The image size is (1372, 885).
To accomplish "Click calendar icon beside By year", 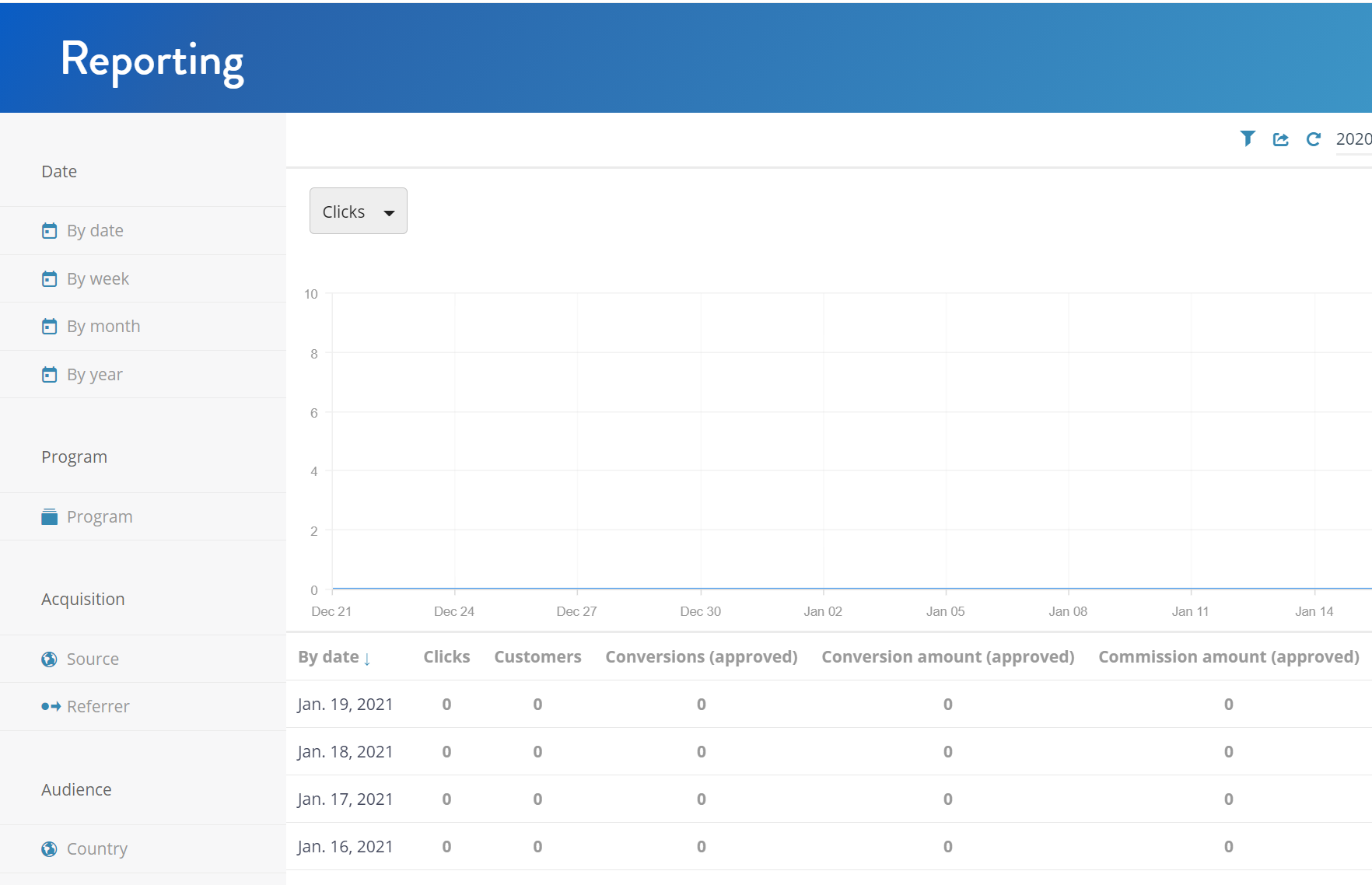I will tap(49, 375).
